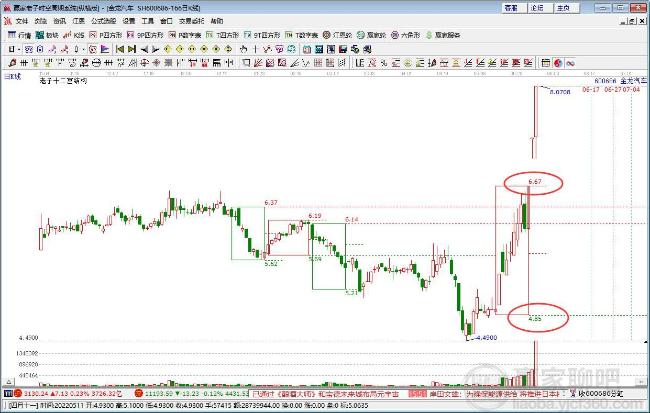Image resolution: width=650 pixels, height=413 pixels.
Task: Click the infinity-shaped icon in toolbar
Action: coord(570,63)
